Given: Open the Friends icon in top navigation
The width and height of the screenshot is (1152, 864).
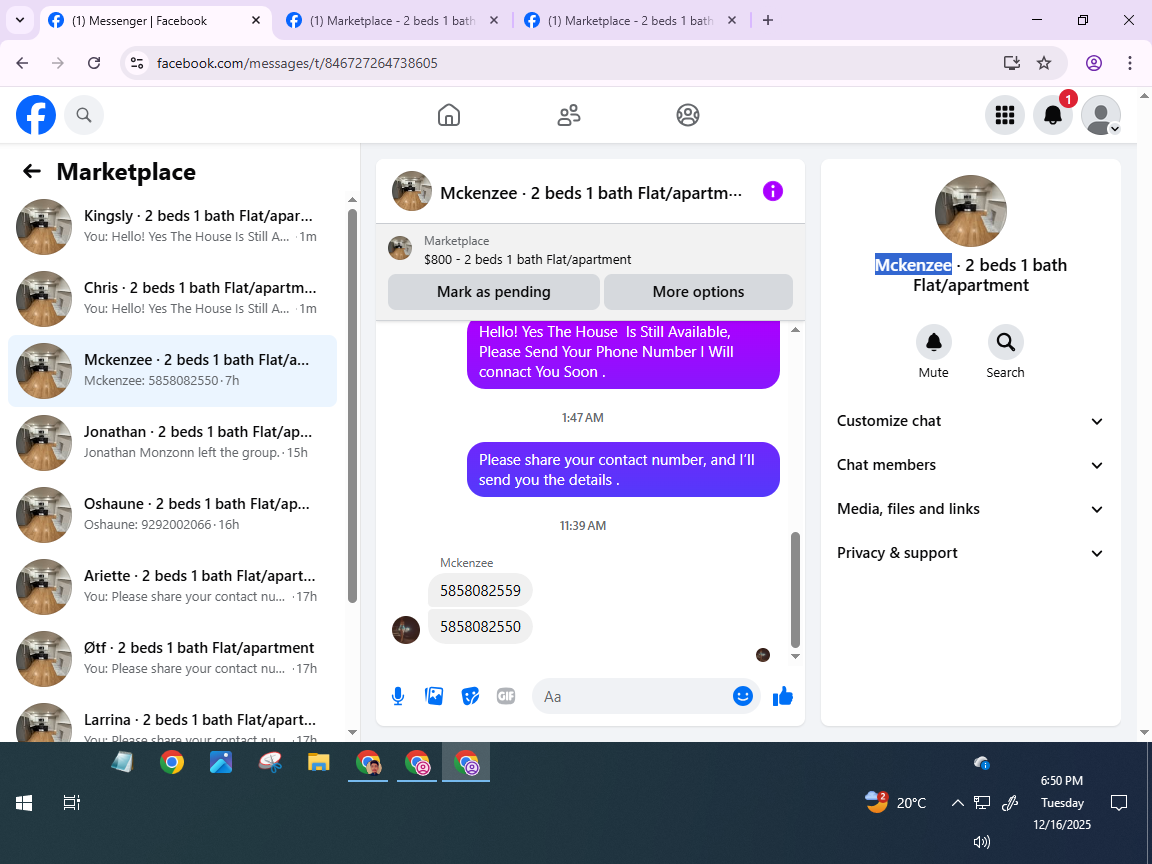Looking at the screenshot, I should click(569, 115).
